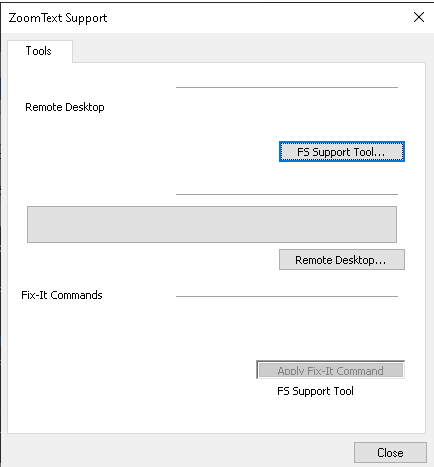Viewport: 434px width, 467px height.
Task: Switch to the Tools tab
Action: [x=39, y=51]
